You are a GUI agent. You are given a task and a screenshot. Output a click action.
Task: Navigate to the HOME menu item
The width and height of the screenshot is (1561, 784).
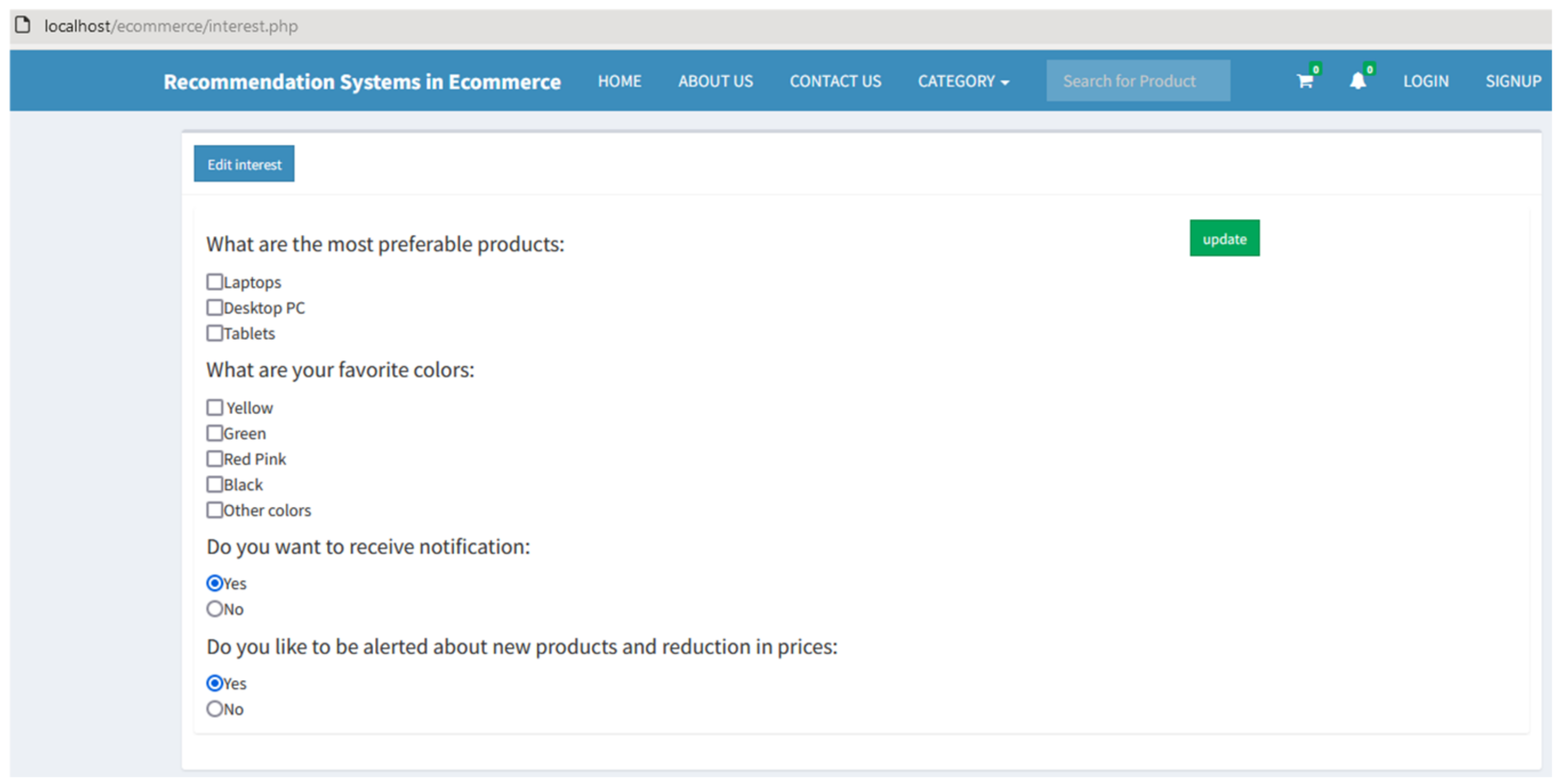tap(619, 82)
